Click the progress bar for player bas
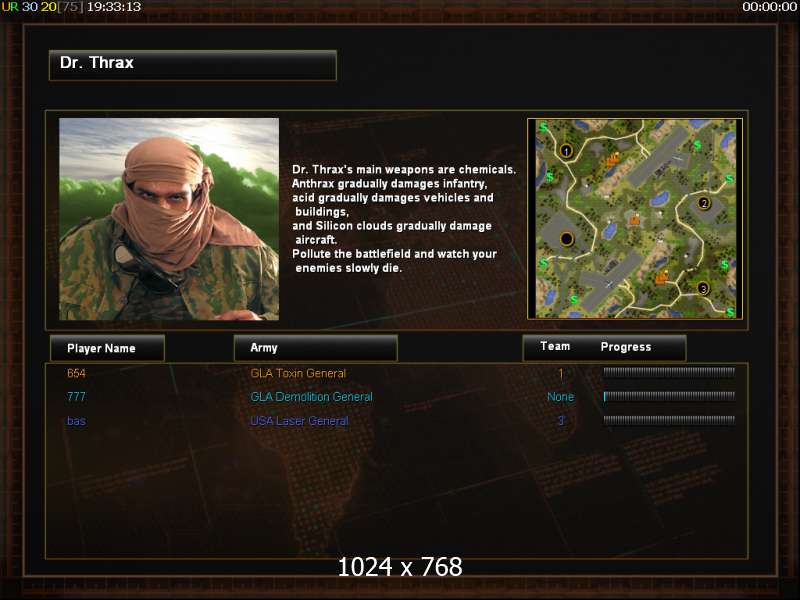Screen dimensions: 800x600 coord(669,420)
